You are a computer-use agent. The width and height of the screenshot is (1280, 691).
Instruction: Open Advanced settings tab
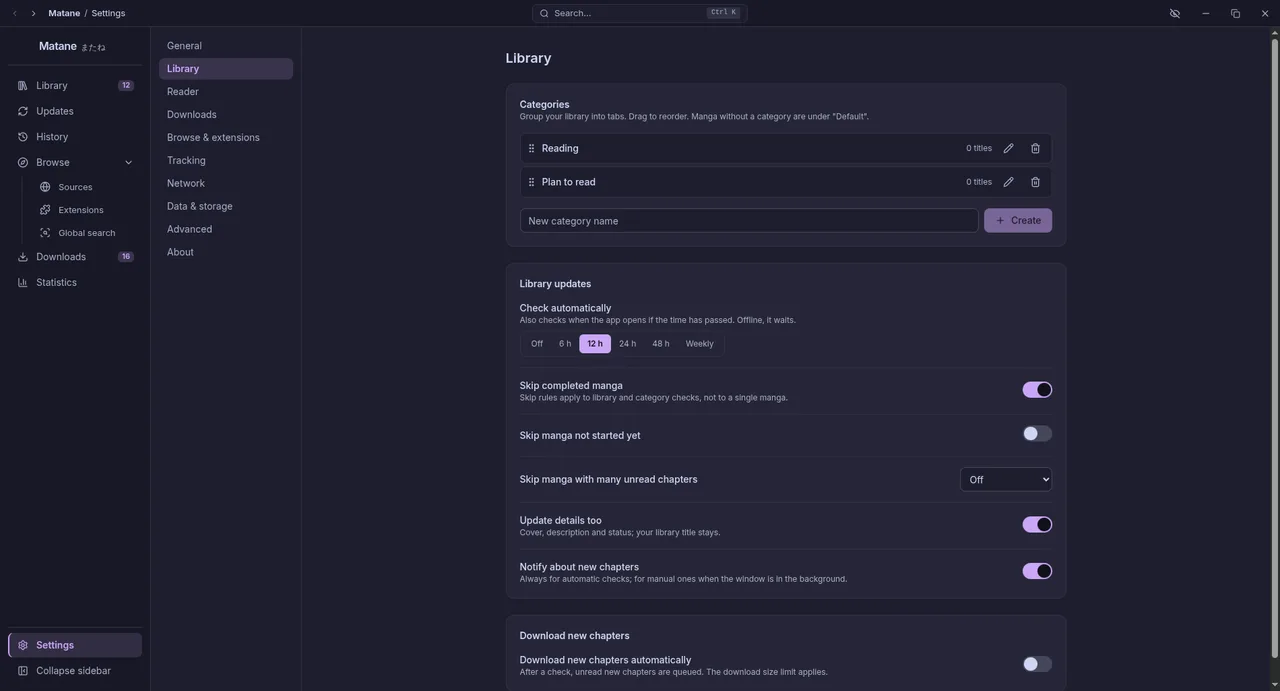(226, 230)
